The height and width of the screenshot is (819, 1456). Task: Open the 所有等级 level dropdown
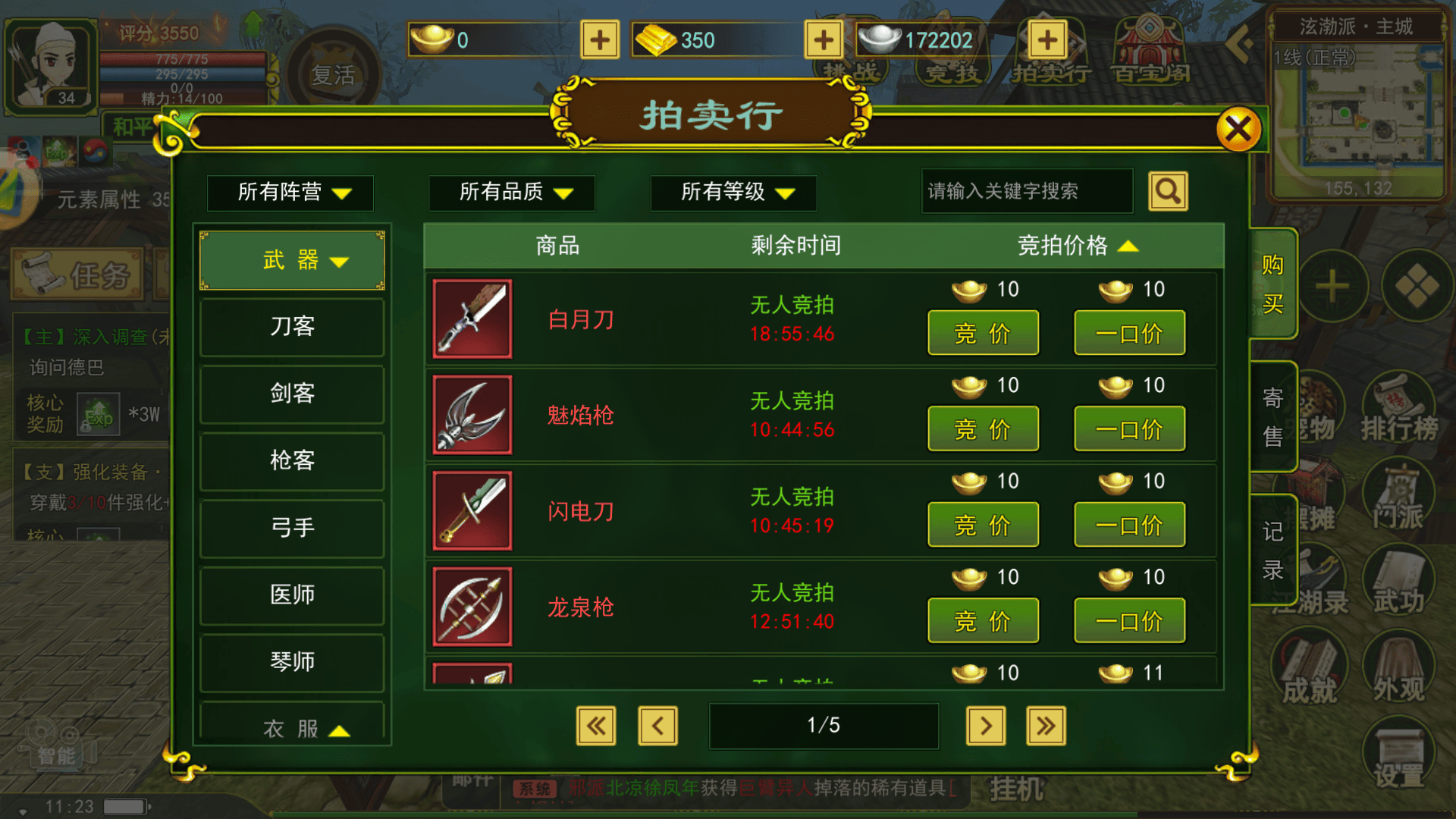(x=734, y=193)
